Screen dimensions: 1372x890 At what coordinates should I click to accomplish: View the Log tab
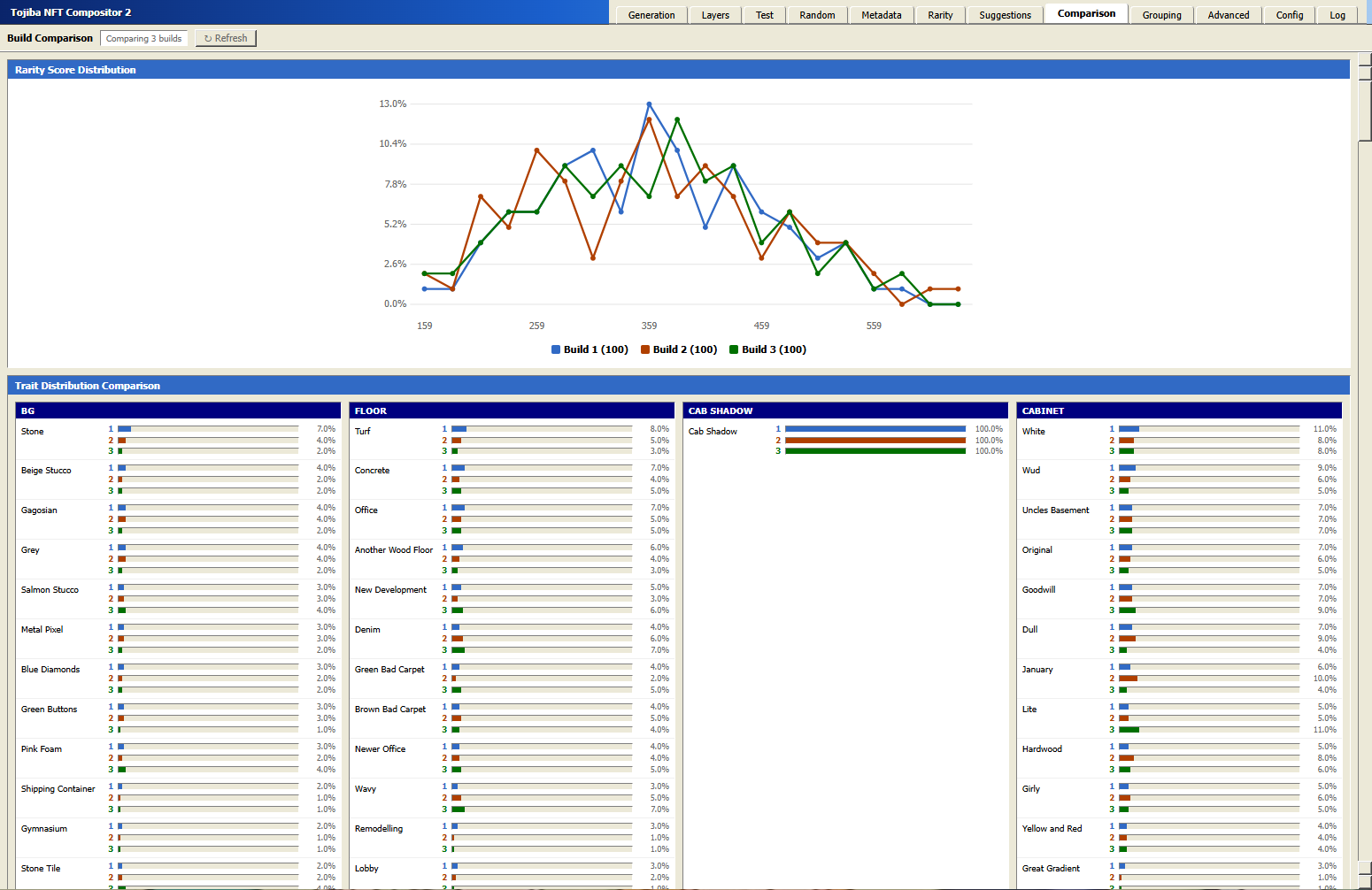click(1337, 15)
